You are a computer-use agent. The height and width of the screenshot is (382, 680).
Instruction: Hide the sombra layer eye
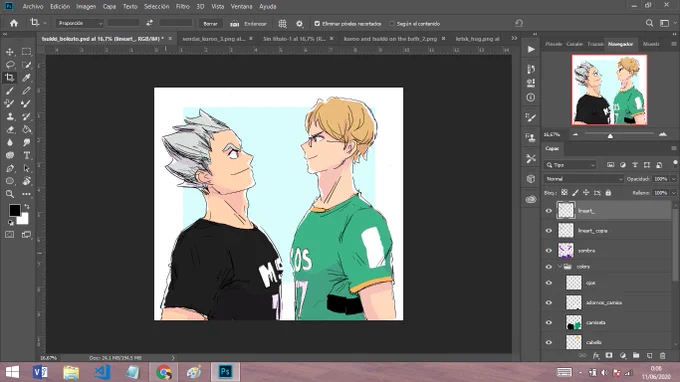(x=549, y=251)
